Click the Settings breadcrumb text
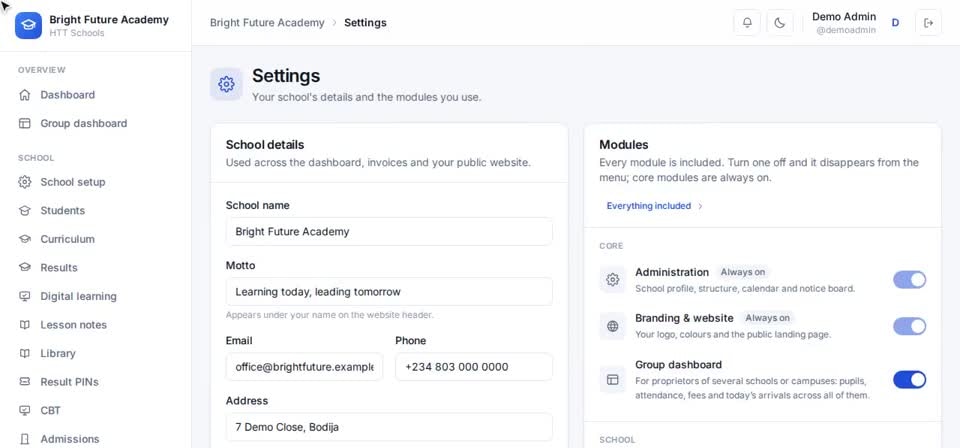The height and width of the screenshot is (448, 960). click(x=365, y=23)
